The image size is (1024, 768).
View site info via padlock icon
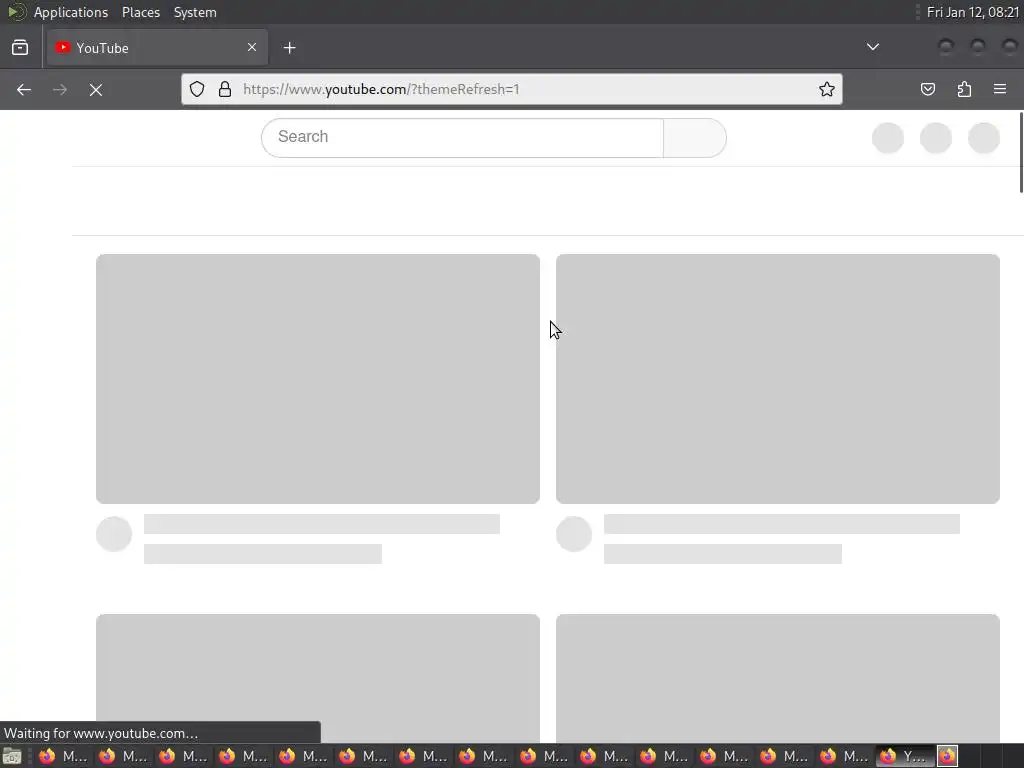[225, 89]
